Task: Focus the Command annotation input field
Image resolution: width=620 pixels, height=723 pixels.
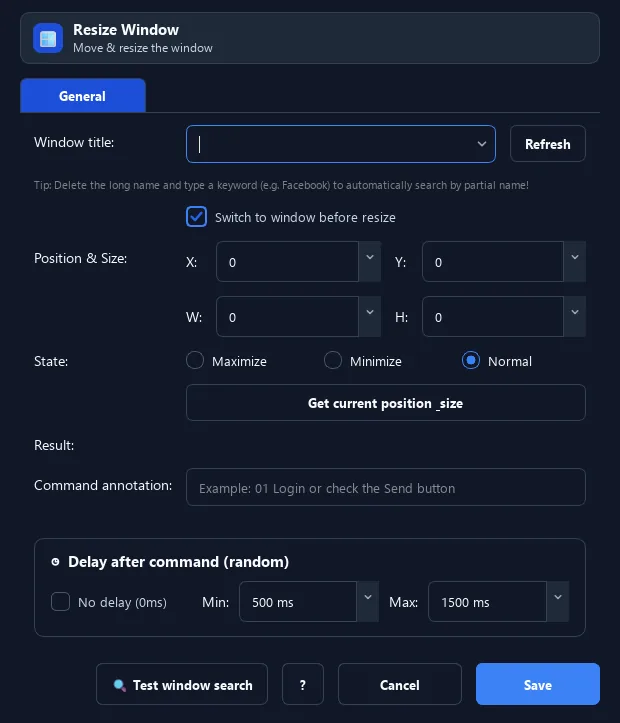Action: [x=386, y=487]
